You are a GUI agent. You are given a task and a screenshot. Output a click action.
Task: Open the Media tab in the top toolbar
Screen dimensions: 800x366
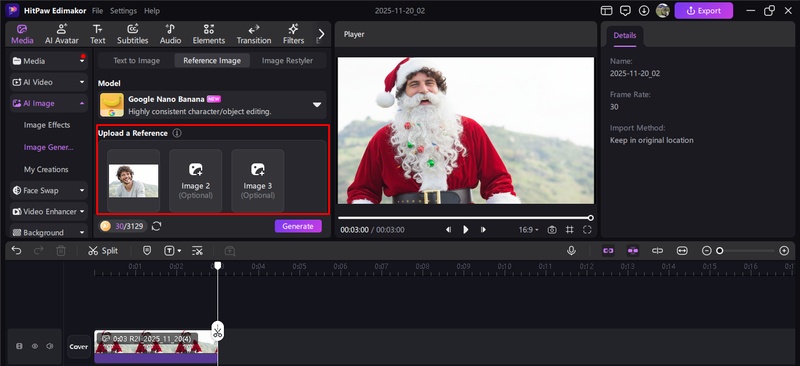[x=22, y=34]
